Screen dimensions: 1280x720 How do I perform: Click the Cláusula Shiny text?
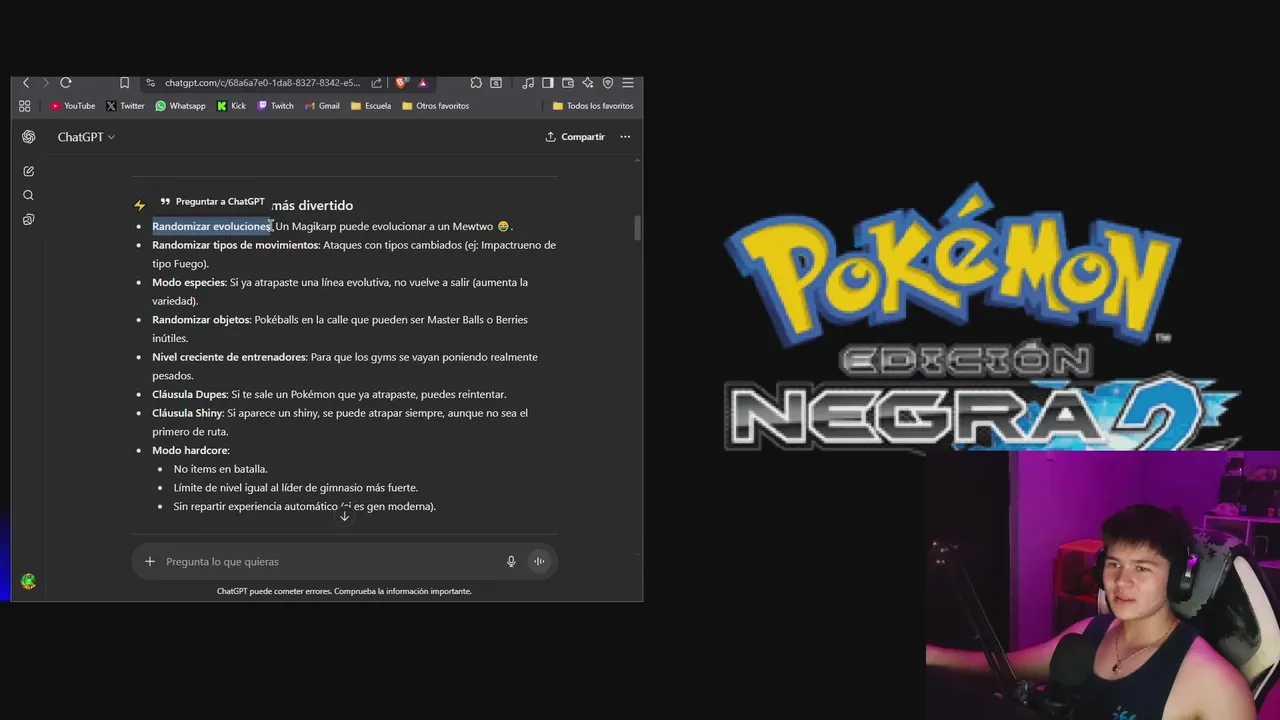click(x=187, y=413)
